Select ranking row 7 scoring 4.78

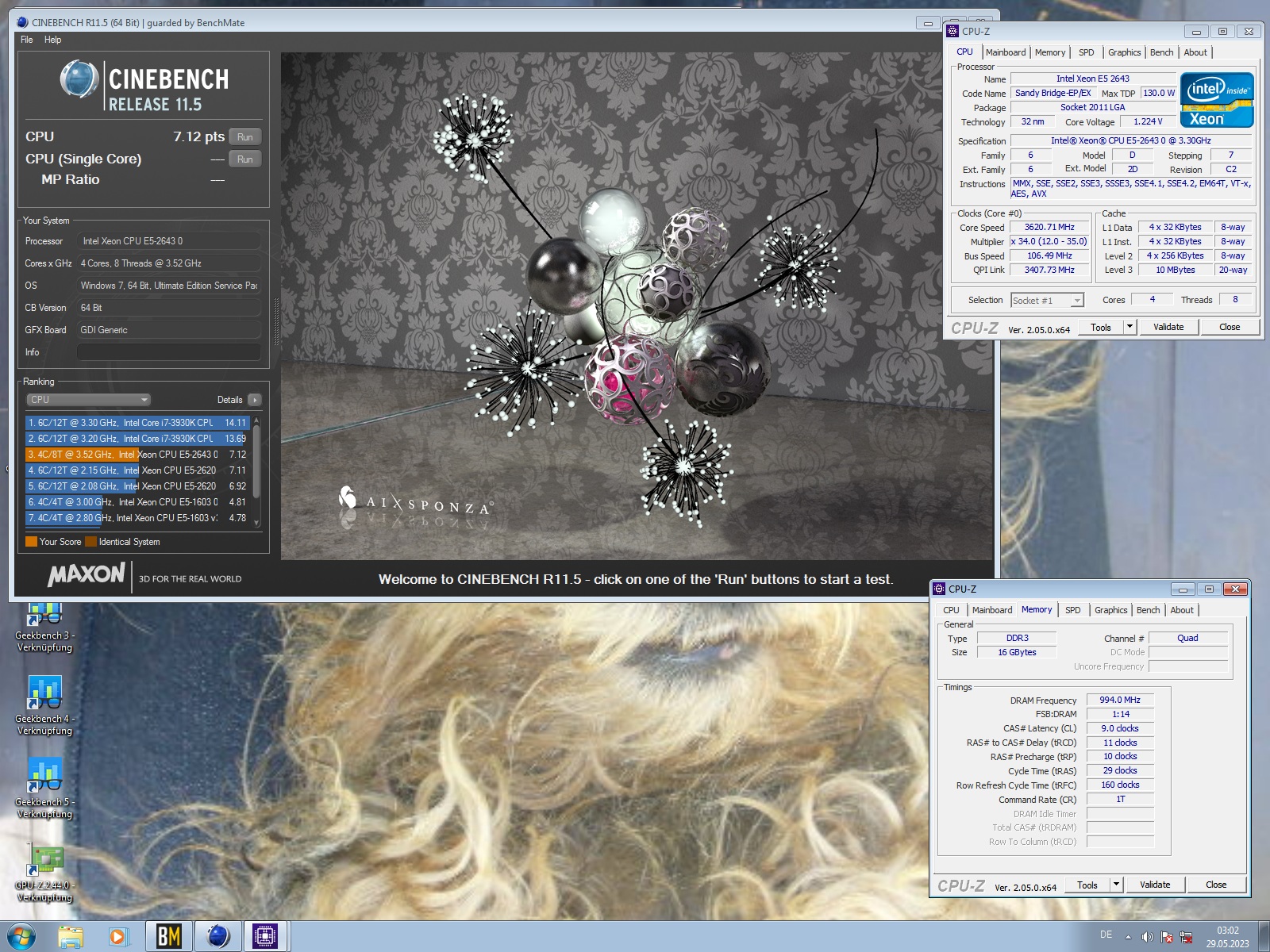[x=137, y=518]
